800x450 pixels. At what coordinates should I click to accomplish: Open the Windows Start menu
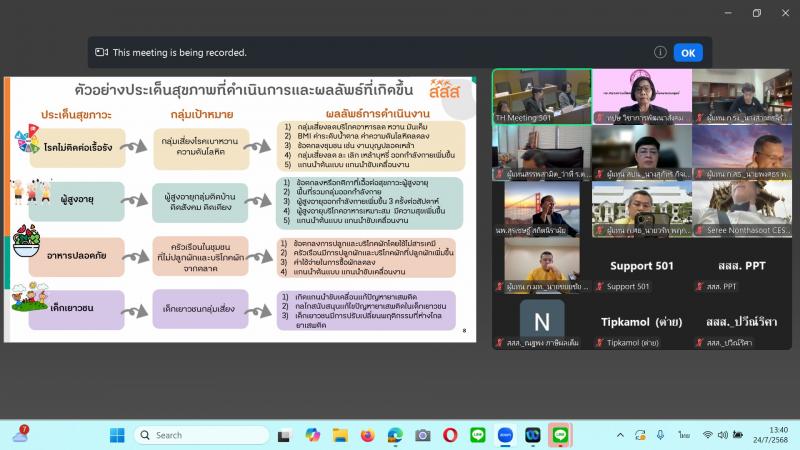(x=117, y=435)
